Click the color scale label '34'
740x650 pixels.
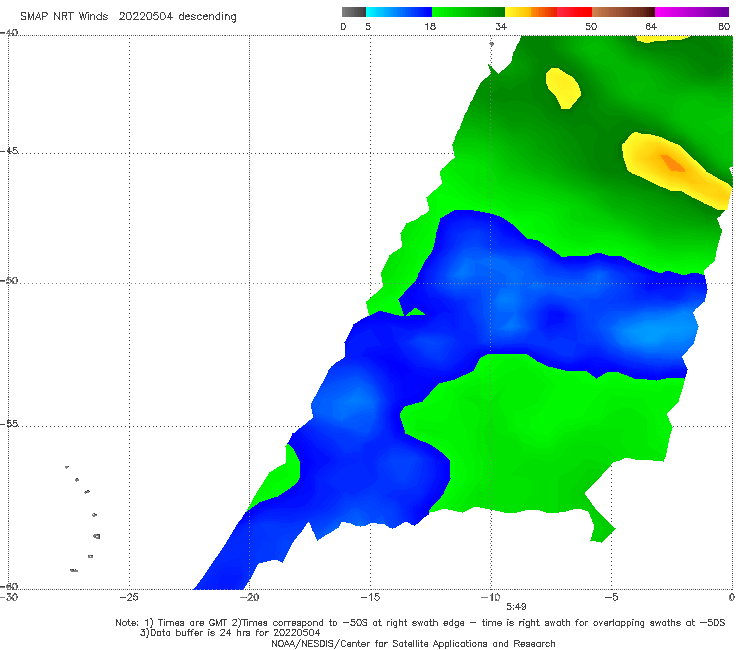pyautogui.click(x=501, y=26)
